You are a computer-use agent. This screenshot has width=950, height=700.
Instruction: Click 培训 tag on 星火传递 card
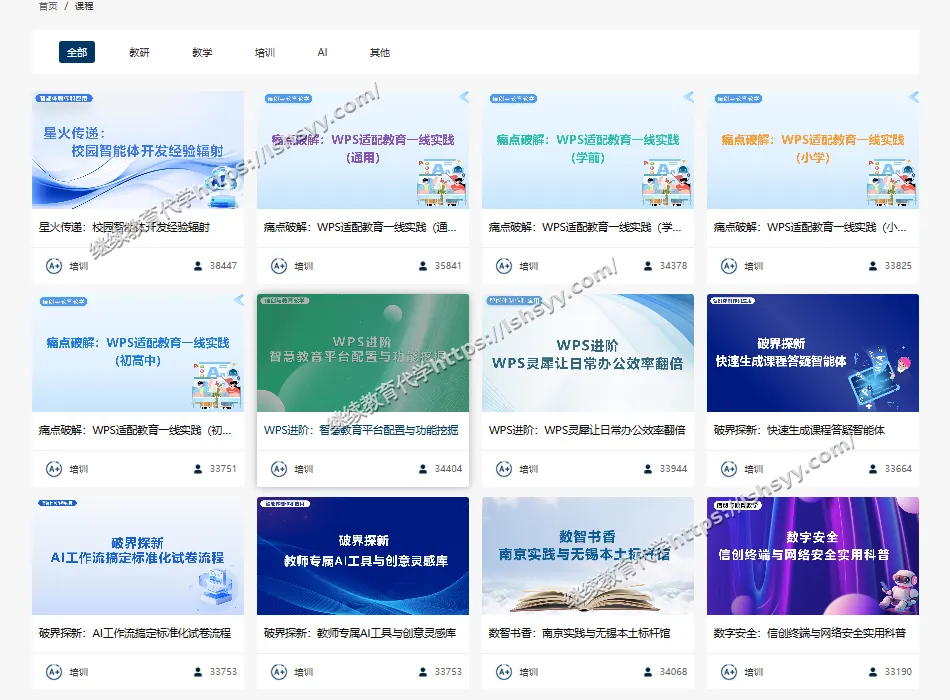coord(79,266)
